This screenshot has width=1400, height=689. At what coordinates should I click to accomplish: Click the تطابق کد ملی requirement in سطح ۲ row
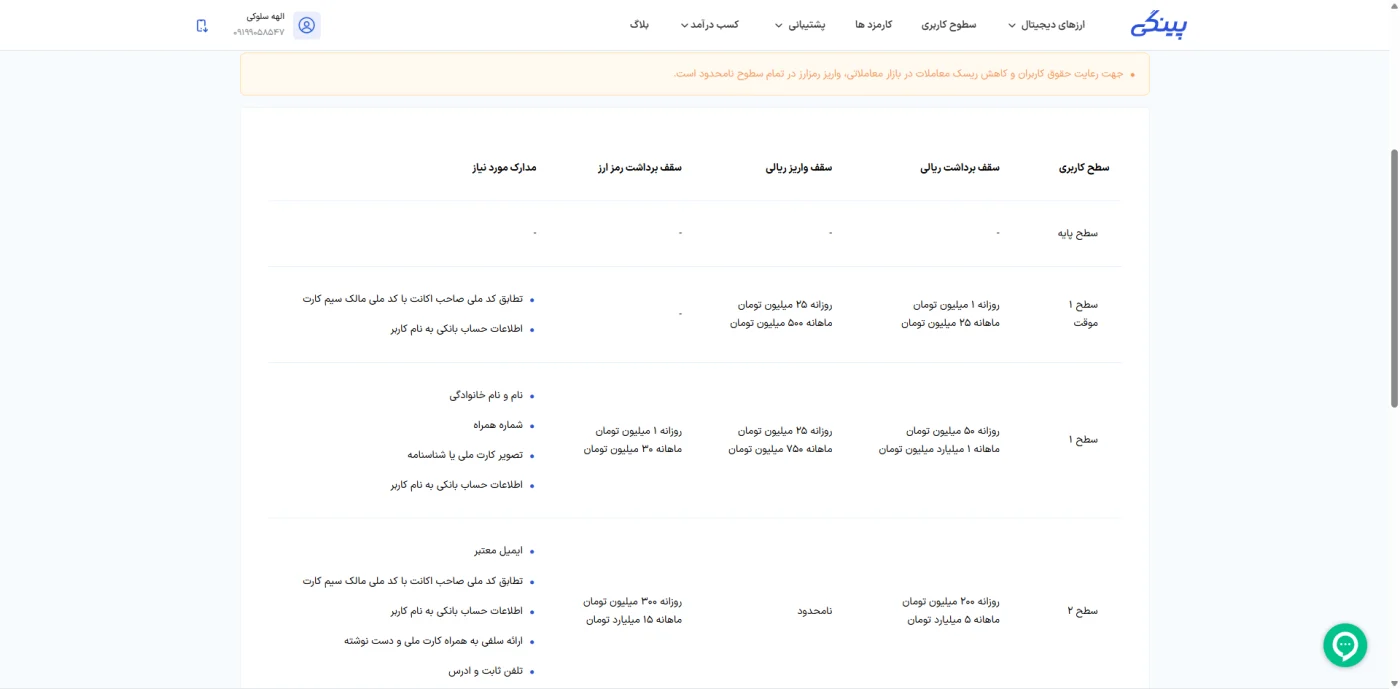tap(413, 581)
